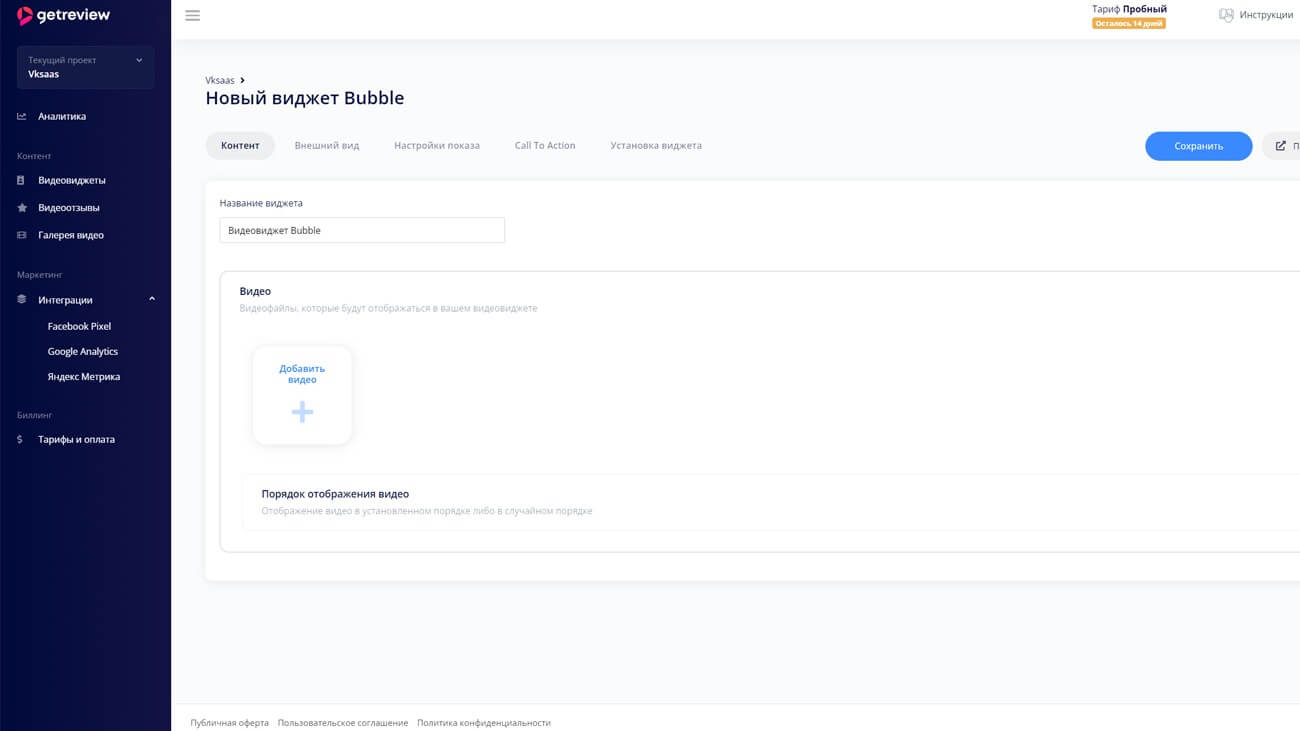Click the Видеоотзывы star icon
Screen dimensions: 1300x731
22,208
